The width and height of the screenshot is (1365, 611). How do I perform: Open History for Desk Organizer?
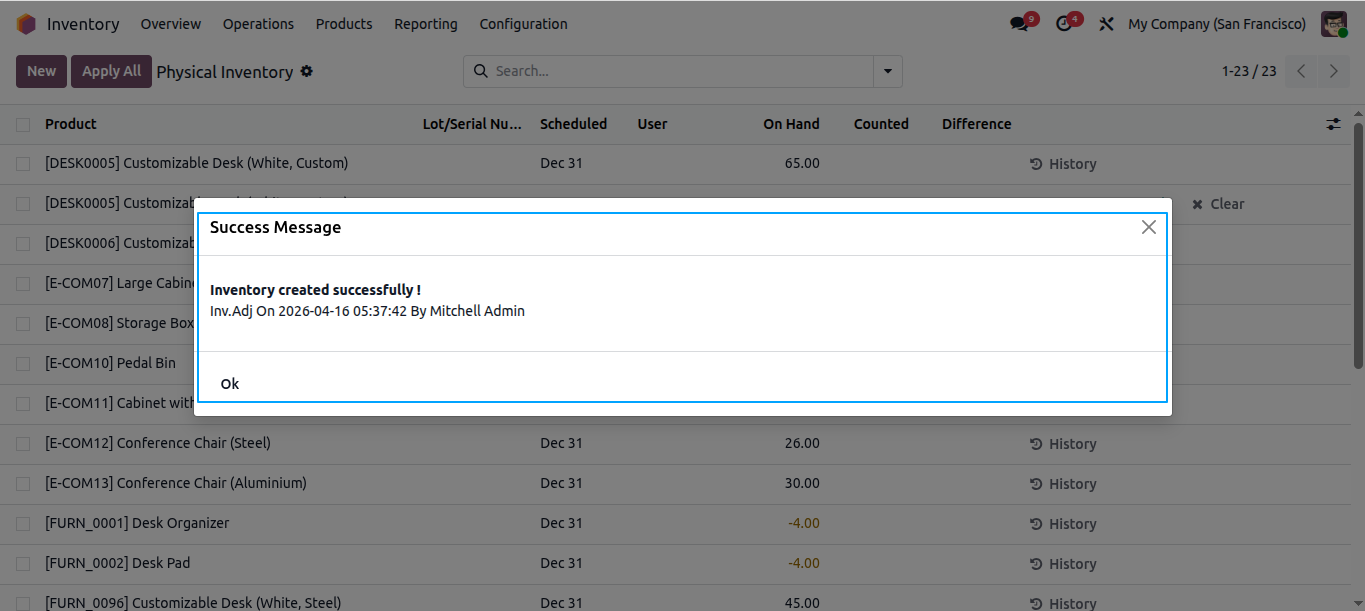coord(1063,524)
